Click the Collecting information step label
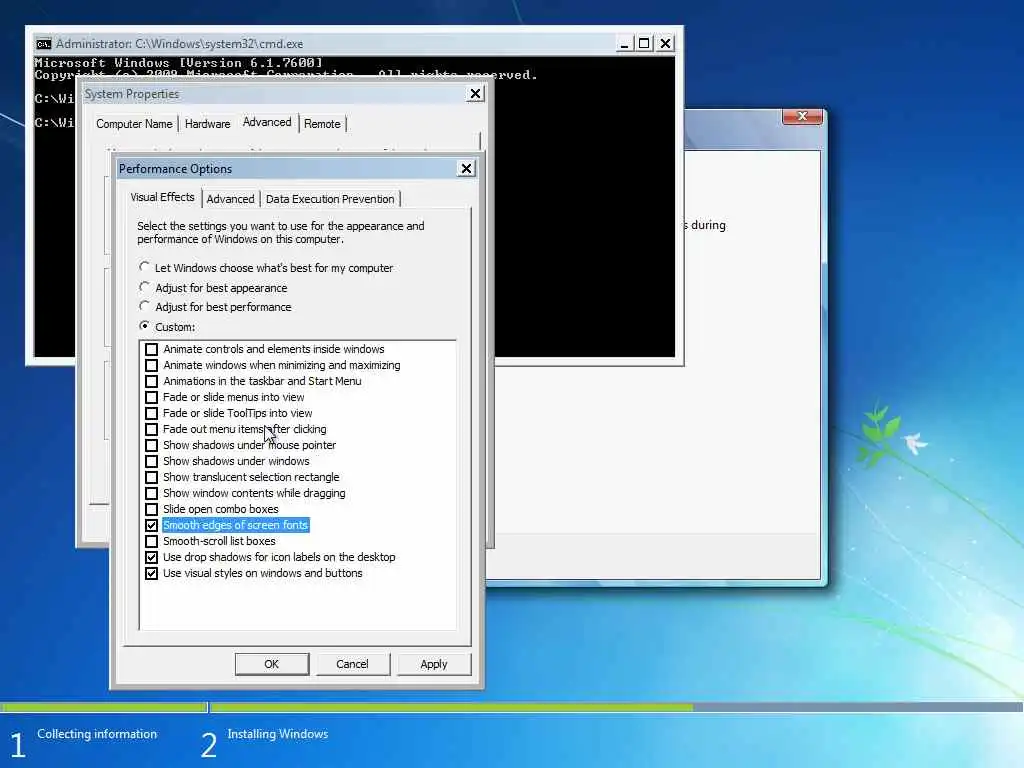The height and width of the screenshot is (768, 1024). (x=97, y=734)
